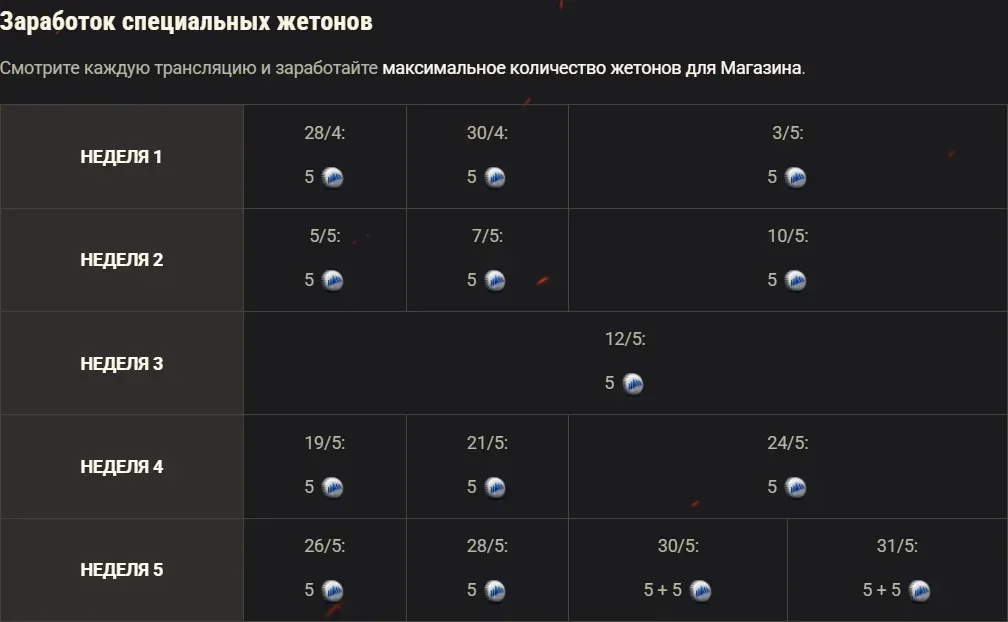Click the token icon under 26/5
Image resolution: width=1008 pixels, height=622 pixels.
pos(333,591)
